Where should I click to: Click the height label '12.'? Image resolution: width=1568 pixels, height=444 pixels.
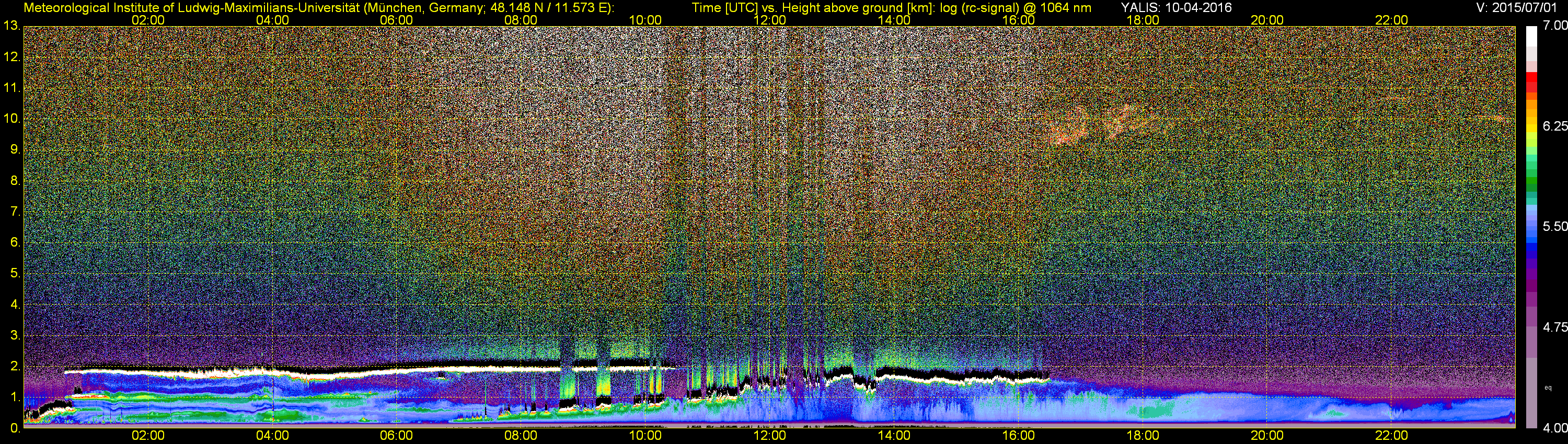point(11,57)
